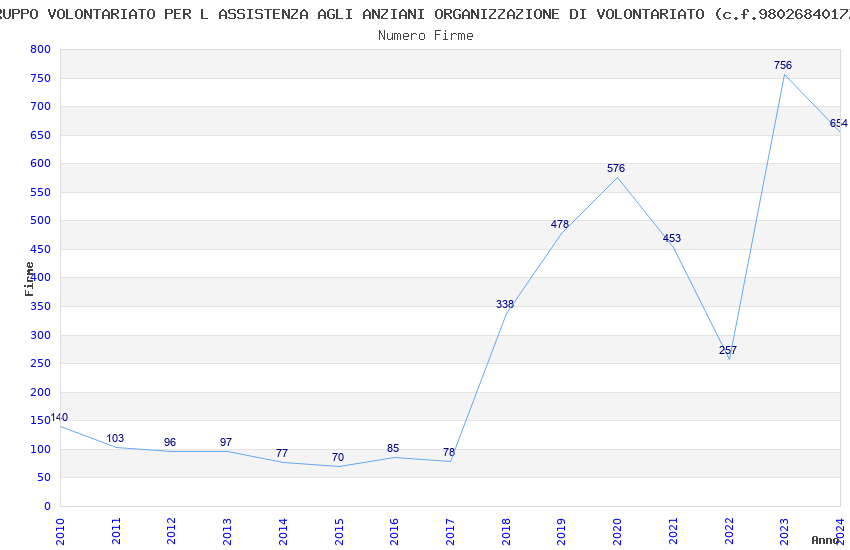Click the 453 data label for 2021
Image resolution: width=850 pixels, height=550 pixels.
click(x=672, y=238)
